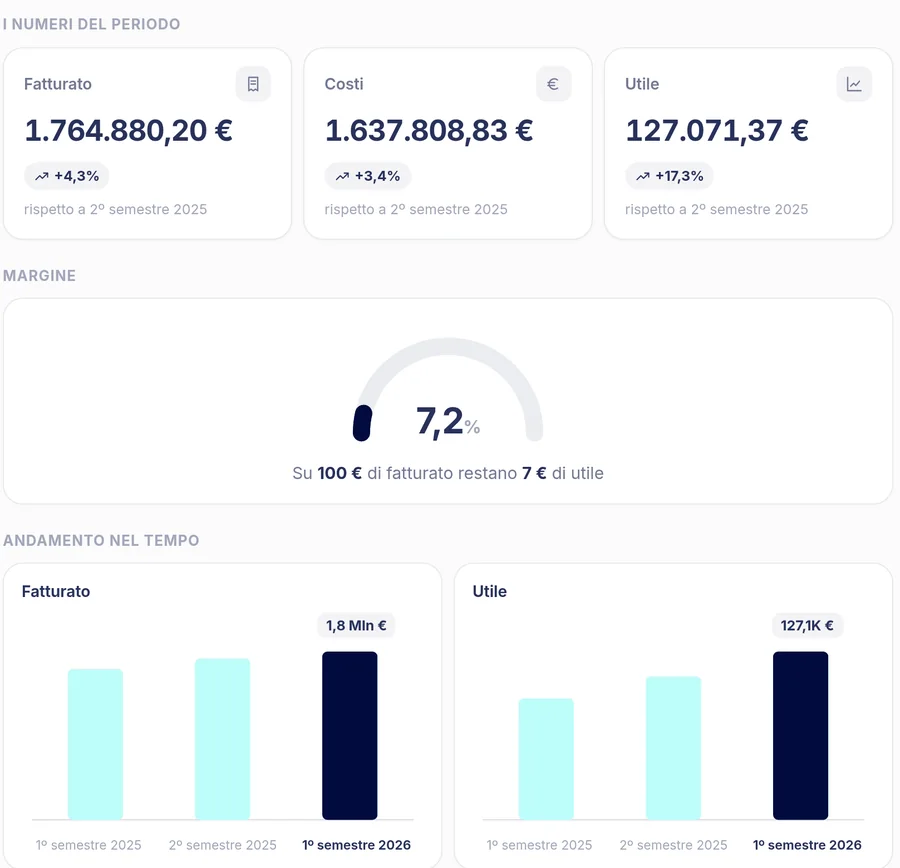
Task: Select the +4,3% change badge
Action: click(x=67, y=176)
